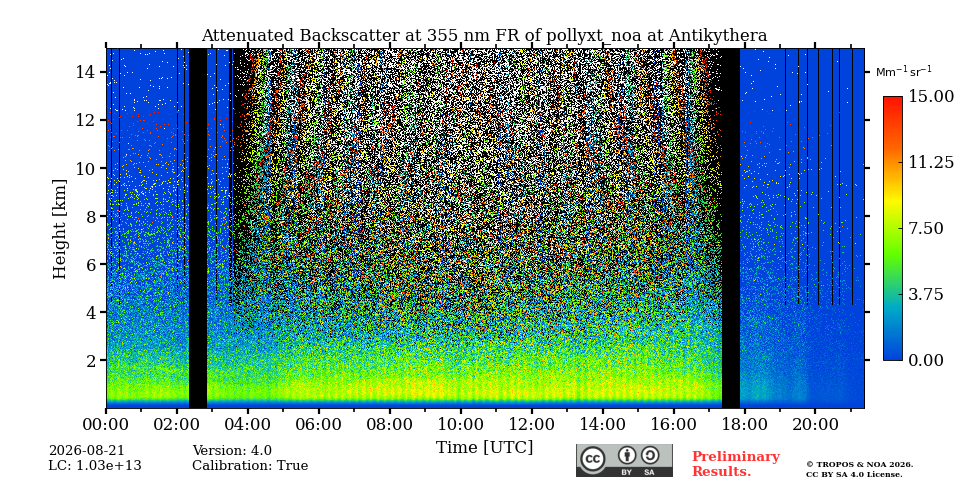Click the 'Calibration: True' text

pos(250,465)
